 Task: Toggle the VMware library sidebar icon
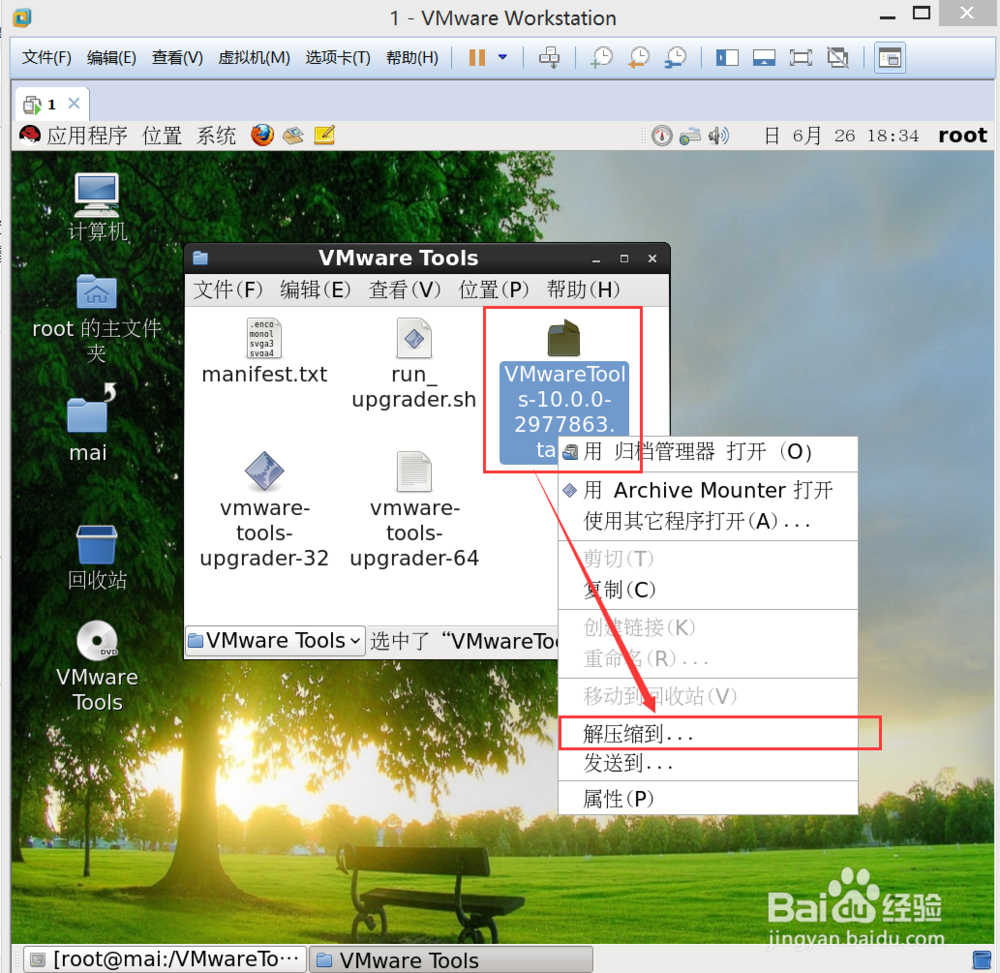[x=727, y=58]
